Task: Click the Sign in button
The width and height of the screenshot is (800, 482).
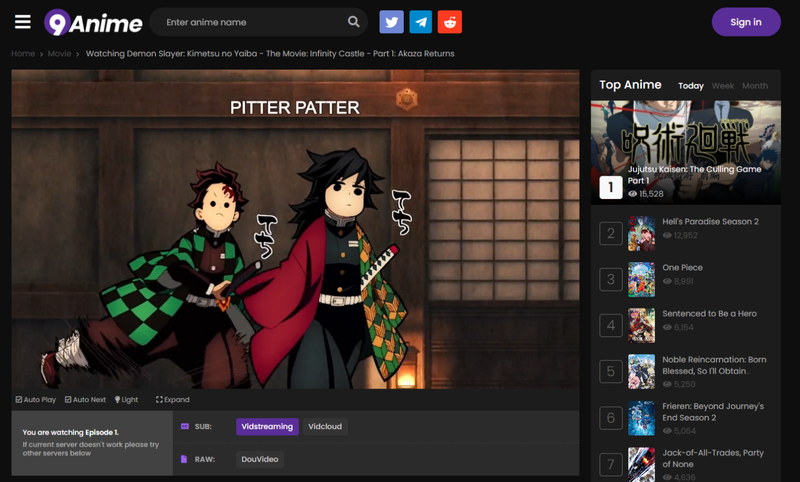Action: click(x=746, y=22)
